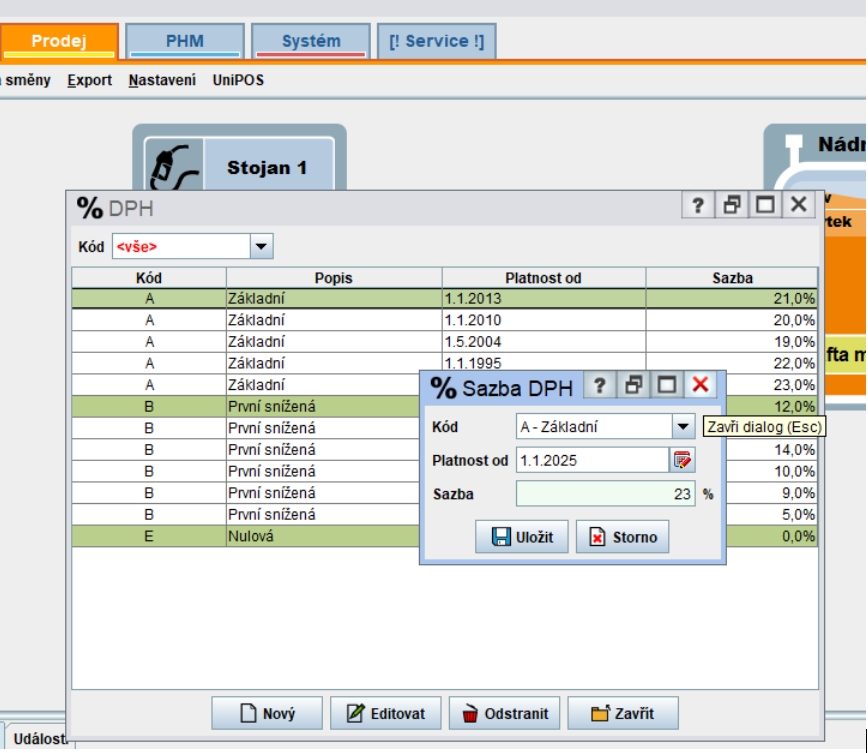This screenshot has width=868, height=753.
Task: Create new record with Nový button
Action: [x=267, y=714]
